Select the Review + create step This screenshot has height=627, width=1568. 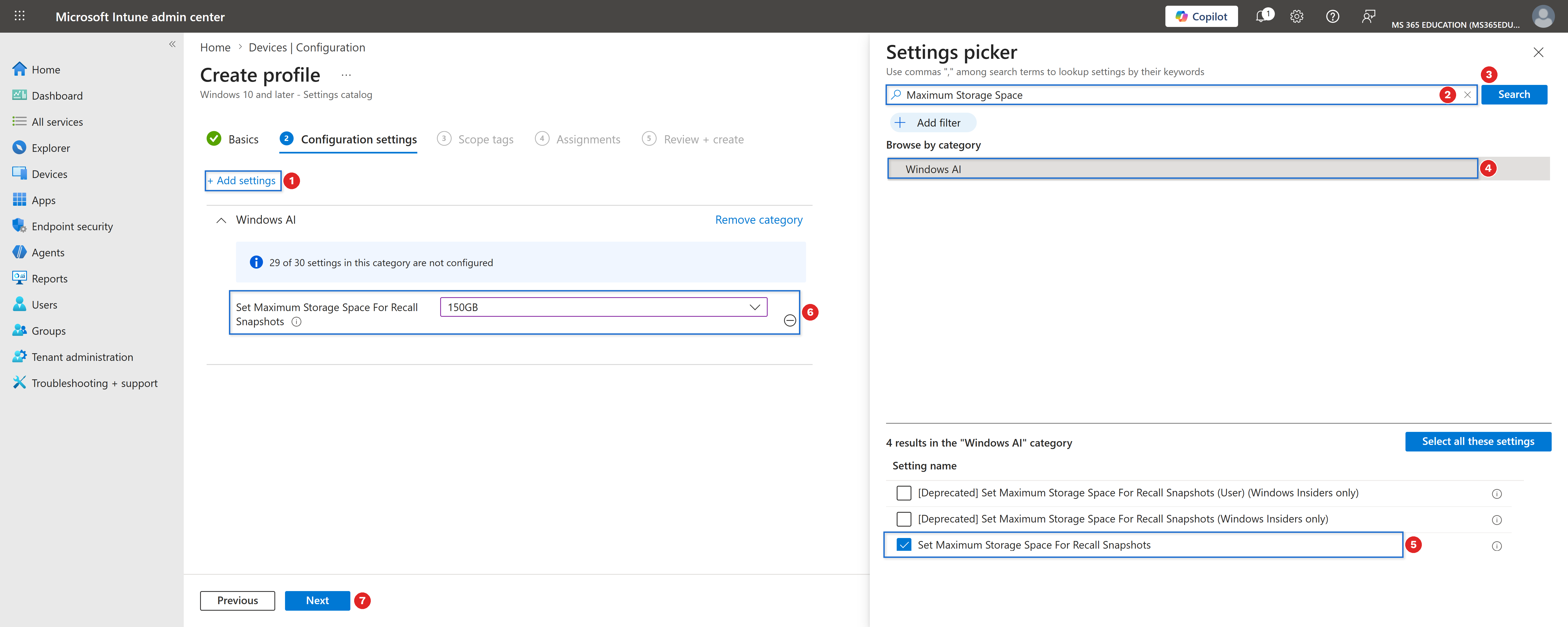pyautogui.click(x=693, y=139)
